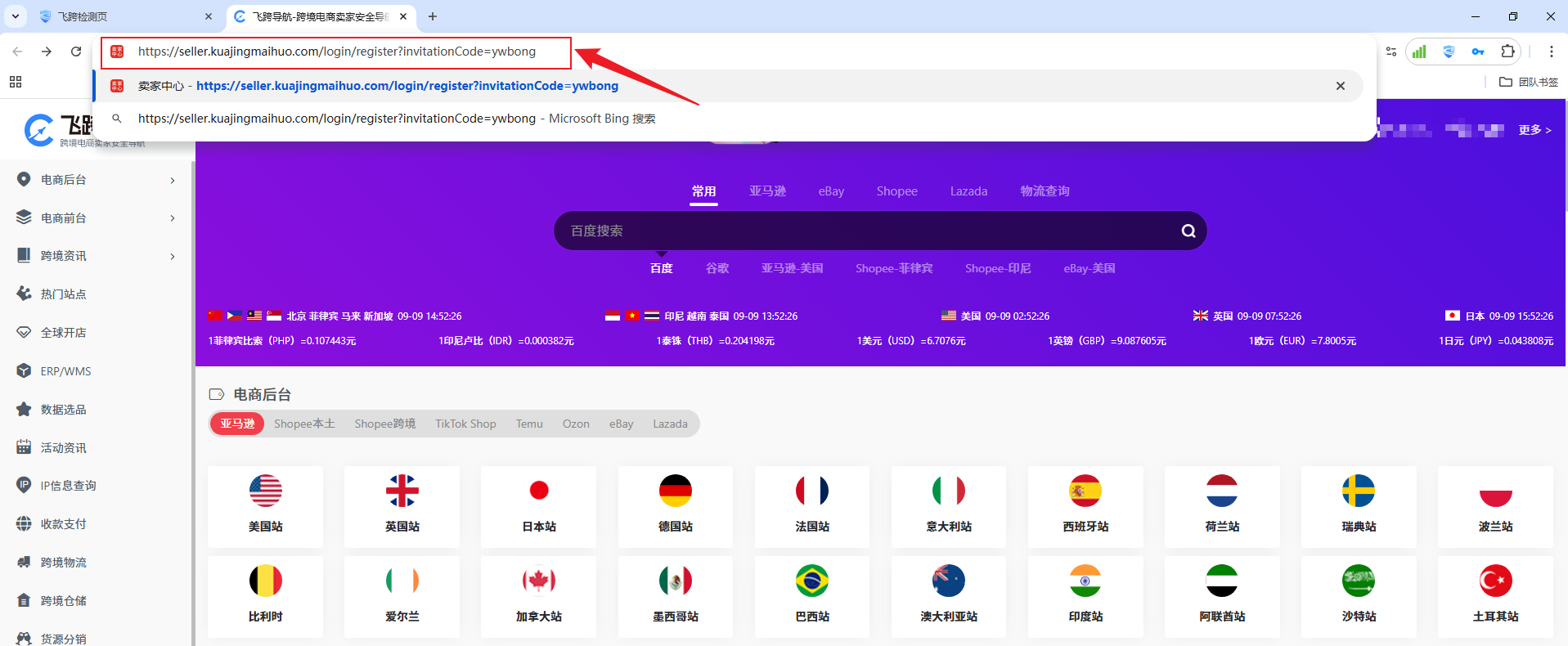Remove the 卖家中心 URL suggestion with X
The height and width of the screenshot is (646, 1568).
(x=1341, y=86)
